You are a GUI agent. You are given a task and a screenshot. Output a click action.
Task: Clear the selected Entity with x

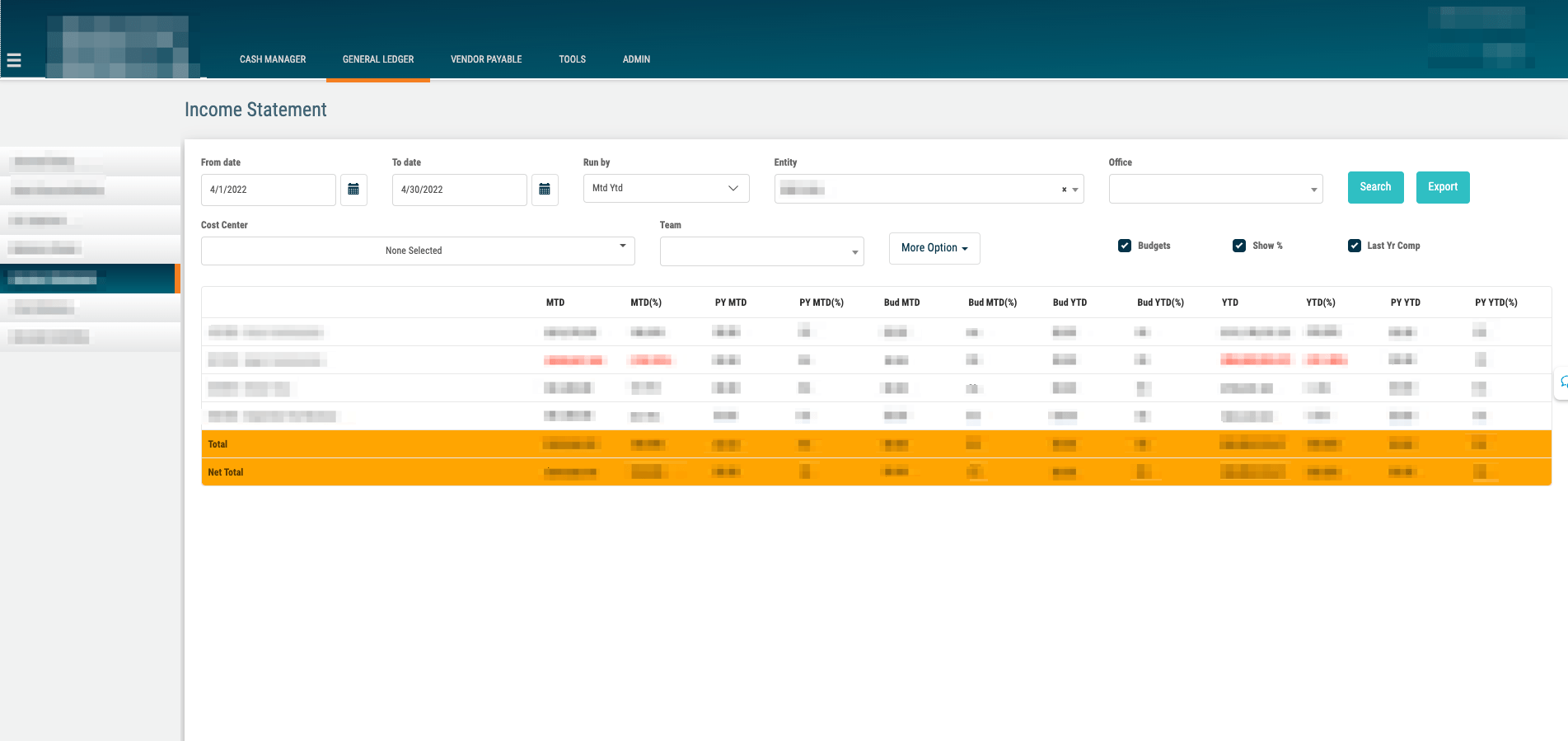(1064, 190)
